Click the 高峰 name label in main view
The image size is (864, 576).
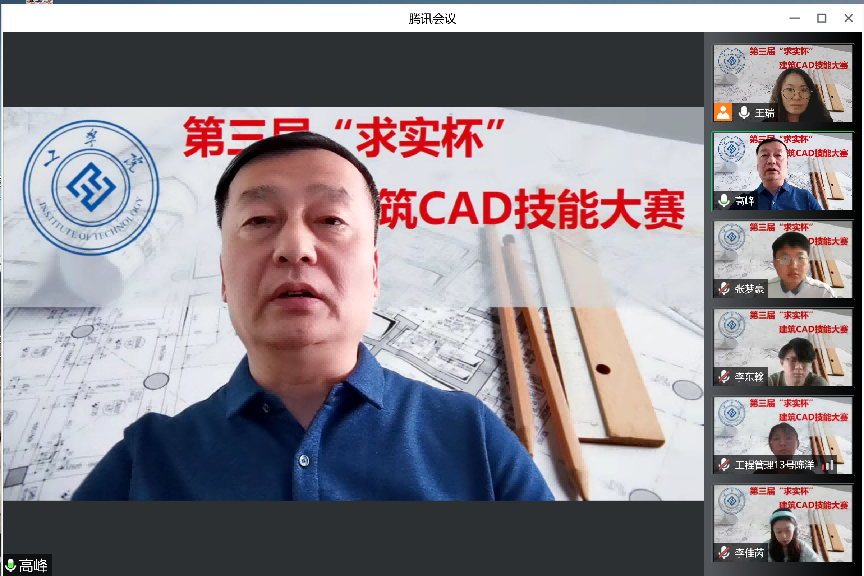[33, 566]
